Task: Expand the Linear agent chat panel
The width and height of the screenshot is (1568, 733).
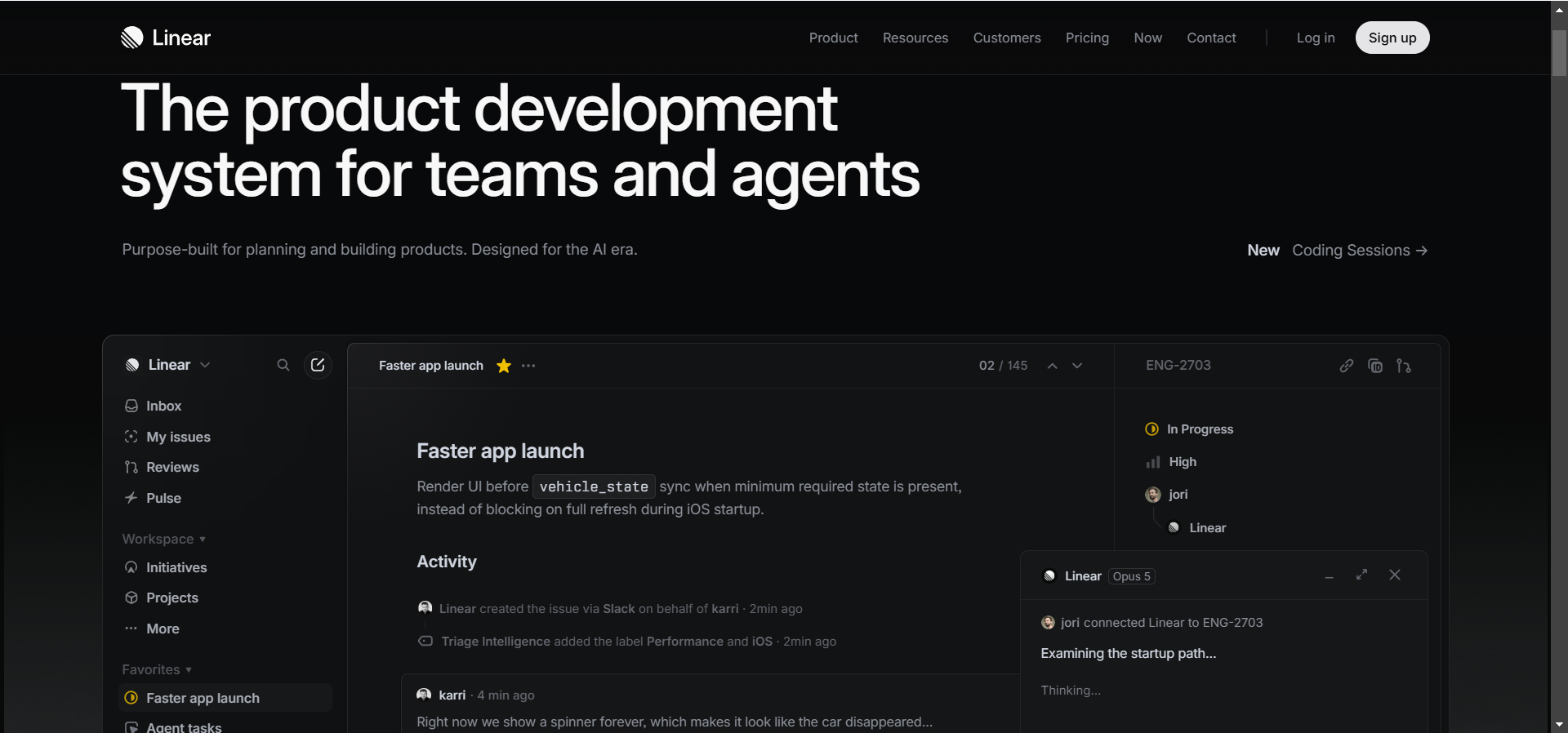Action: click(1362, 575)
